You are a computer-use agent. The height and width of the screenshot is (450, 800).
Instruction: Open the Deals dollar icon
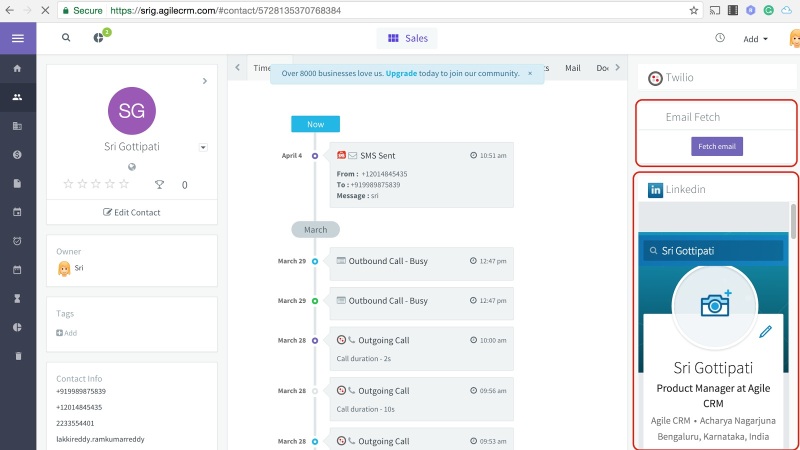click(17, 155)
